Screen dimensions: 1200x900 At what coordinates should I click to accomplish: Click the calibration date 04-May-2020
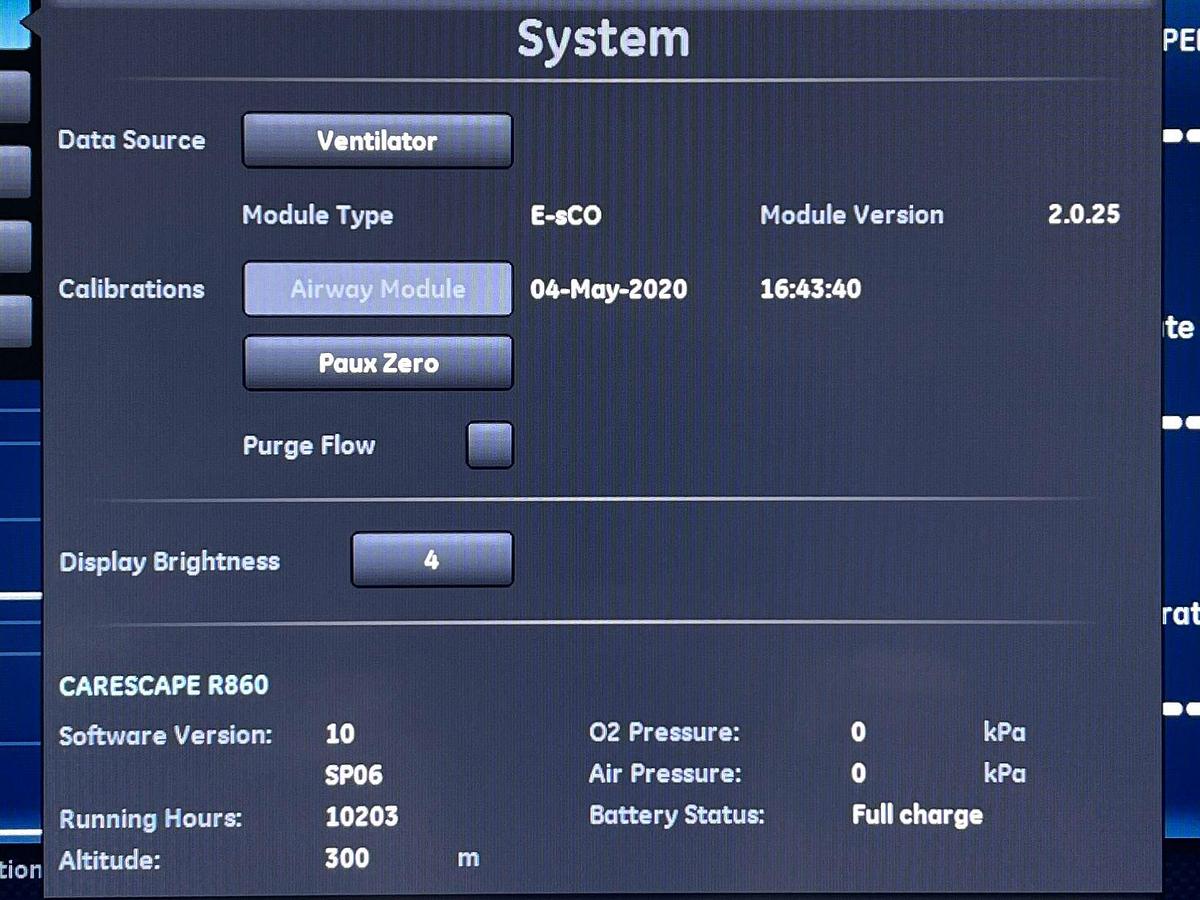pyautogui.click(x=605, y=289)
